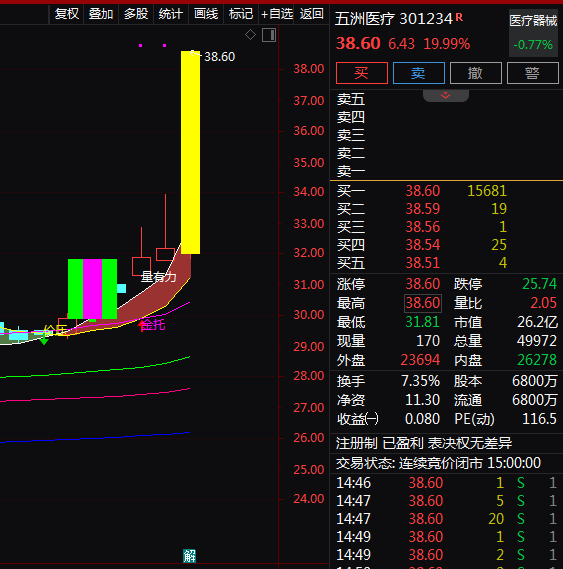The width and height of the screenshot is (563, 569).
Task: Click the 14:49 trade with volume 2
Action: (x=446, y=555)
